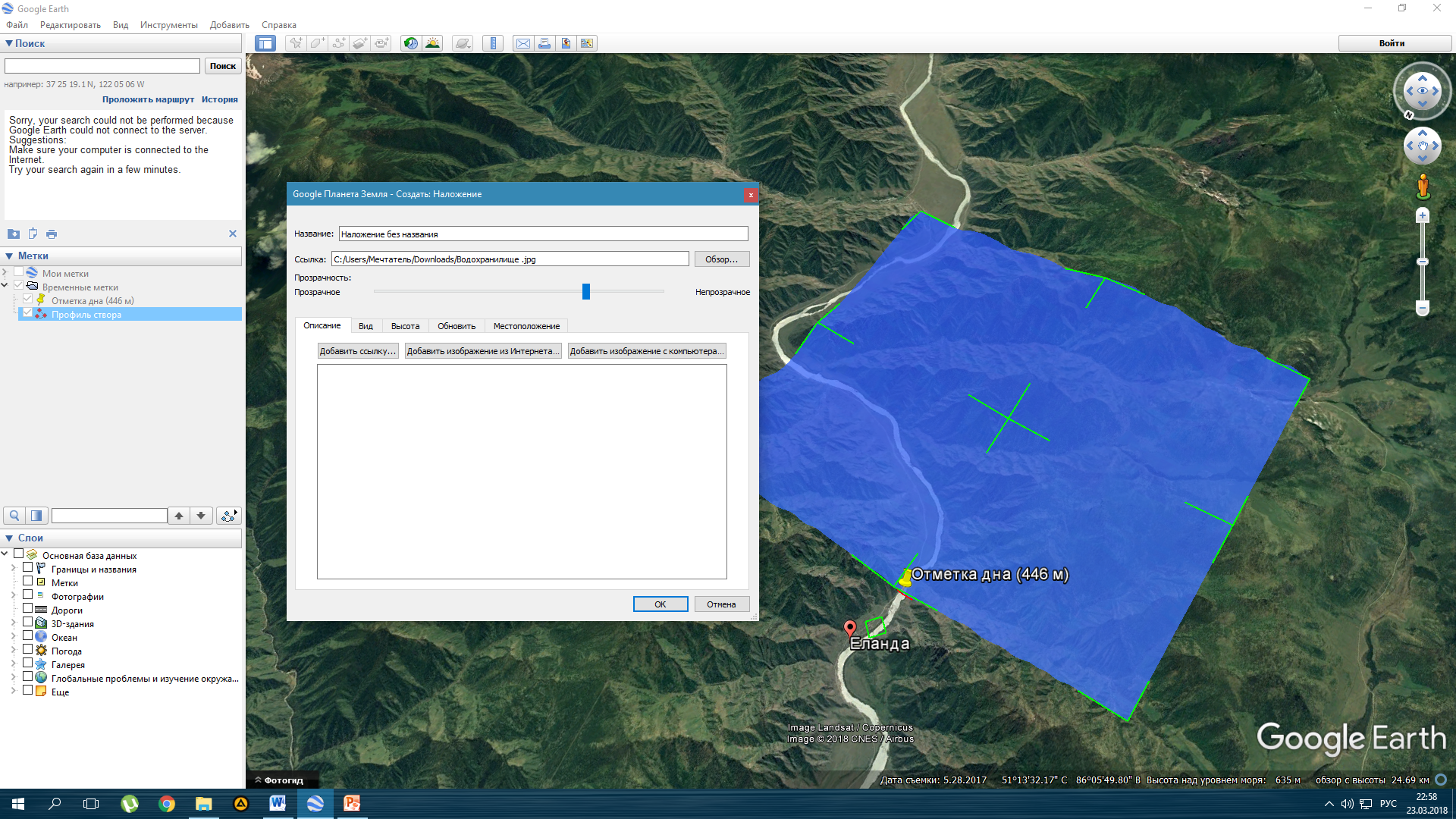Select the Add Path tool
The height and width of the screenshot is (819, 1456).
coord(338,43)
